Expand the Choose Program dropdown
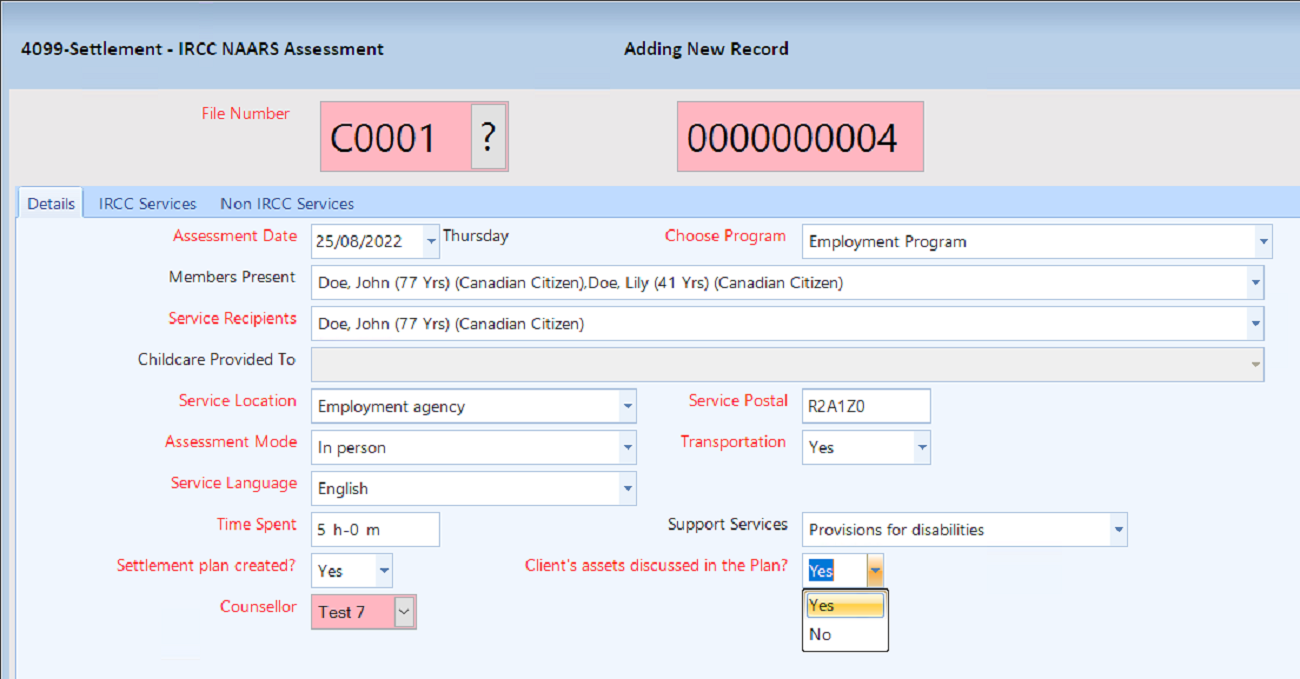Screen dimensions: 1300x679 pos(1264,241)
